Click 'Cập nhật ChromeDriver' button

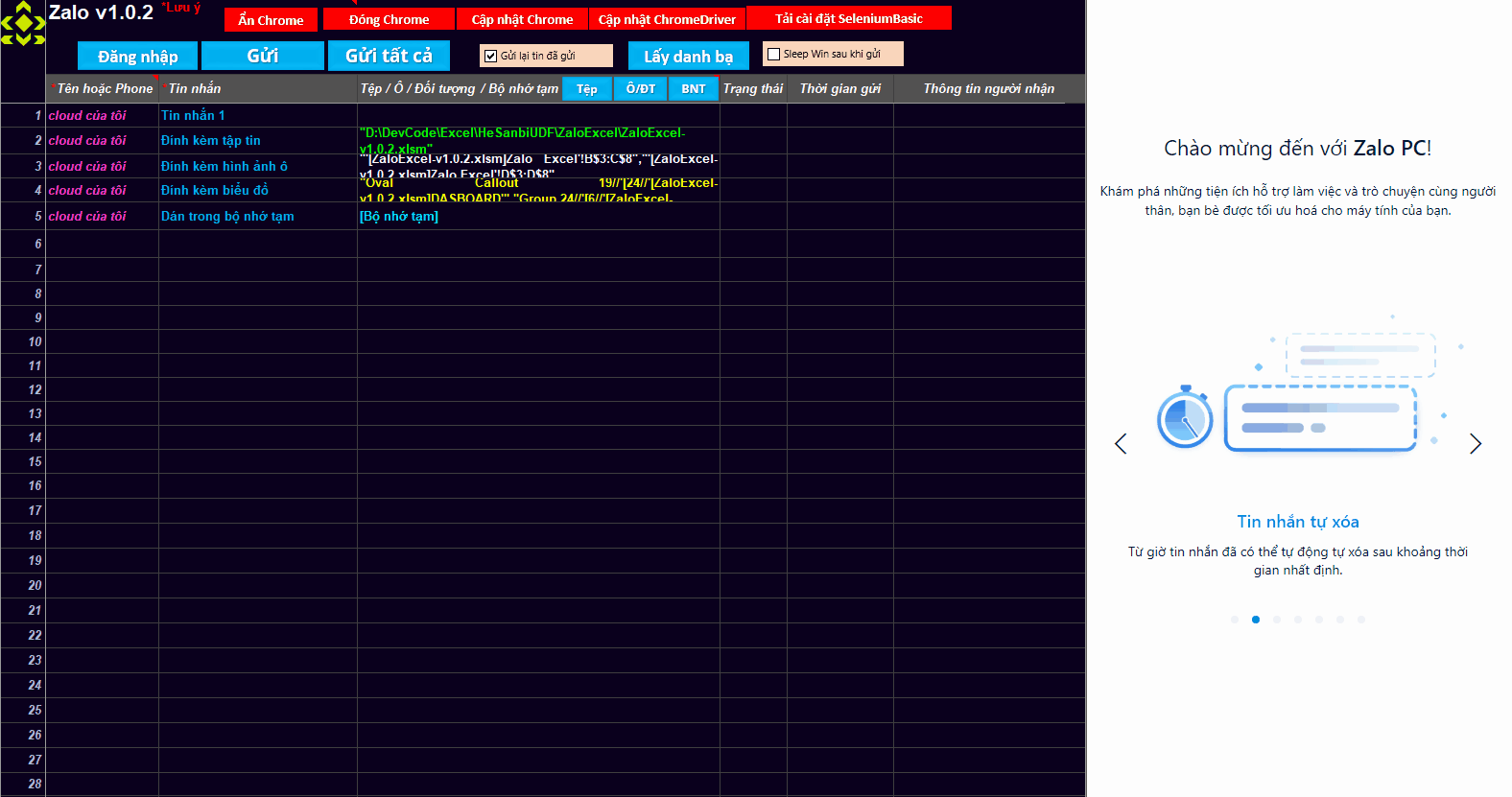(667, 20)
